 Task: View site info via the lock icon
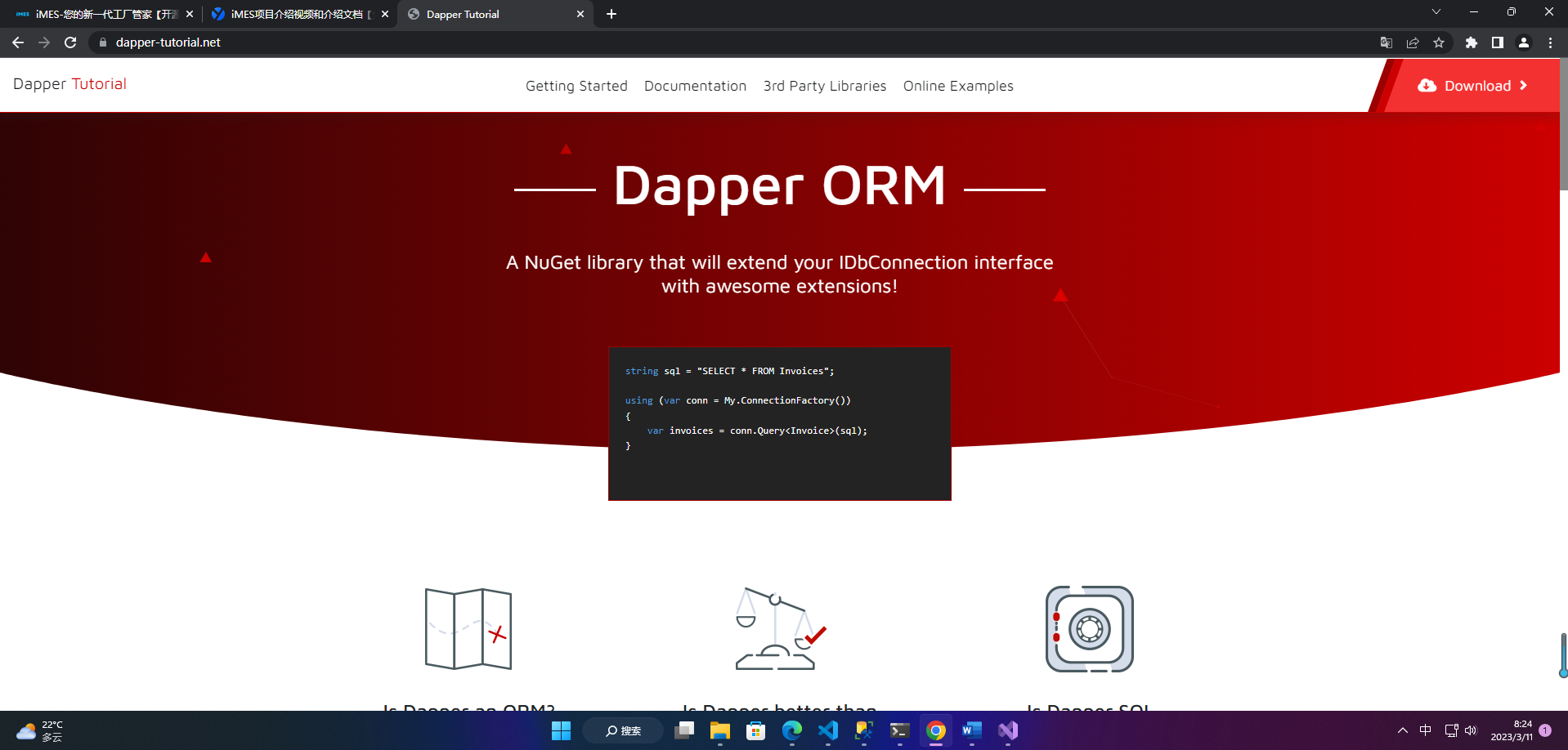(x=102, y=42)
